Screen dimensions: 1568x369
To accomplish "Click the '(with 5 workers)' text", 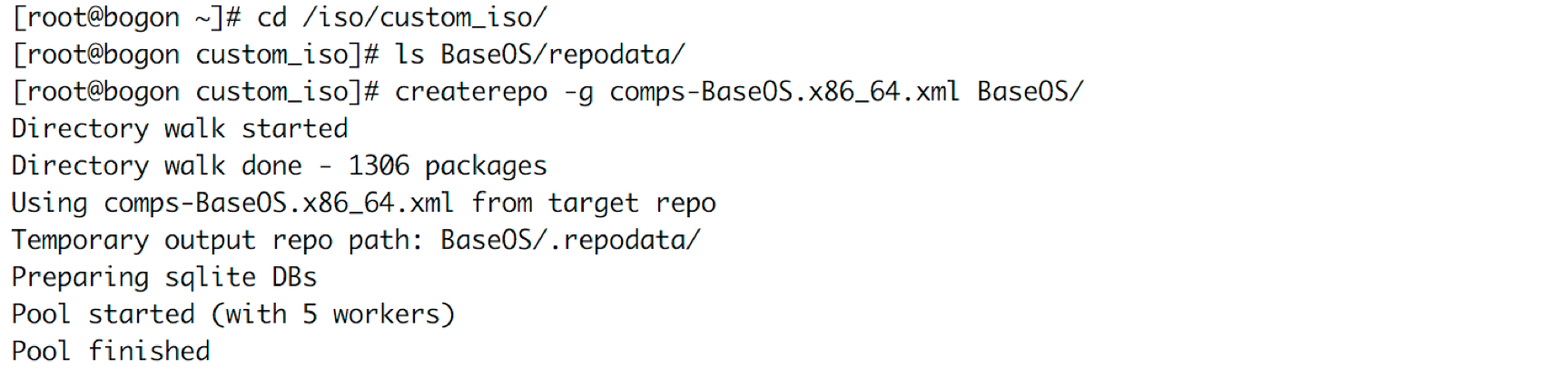I will point(333,315).
